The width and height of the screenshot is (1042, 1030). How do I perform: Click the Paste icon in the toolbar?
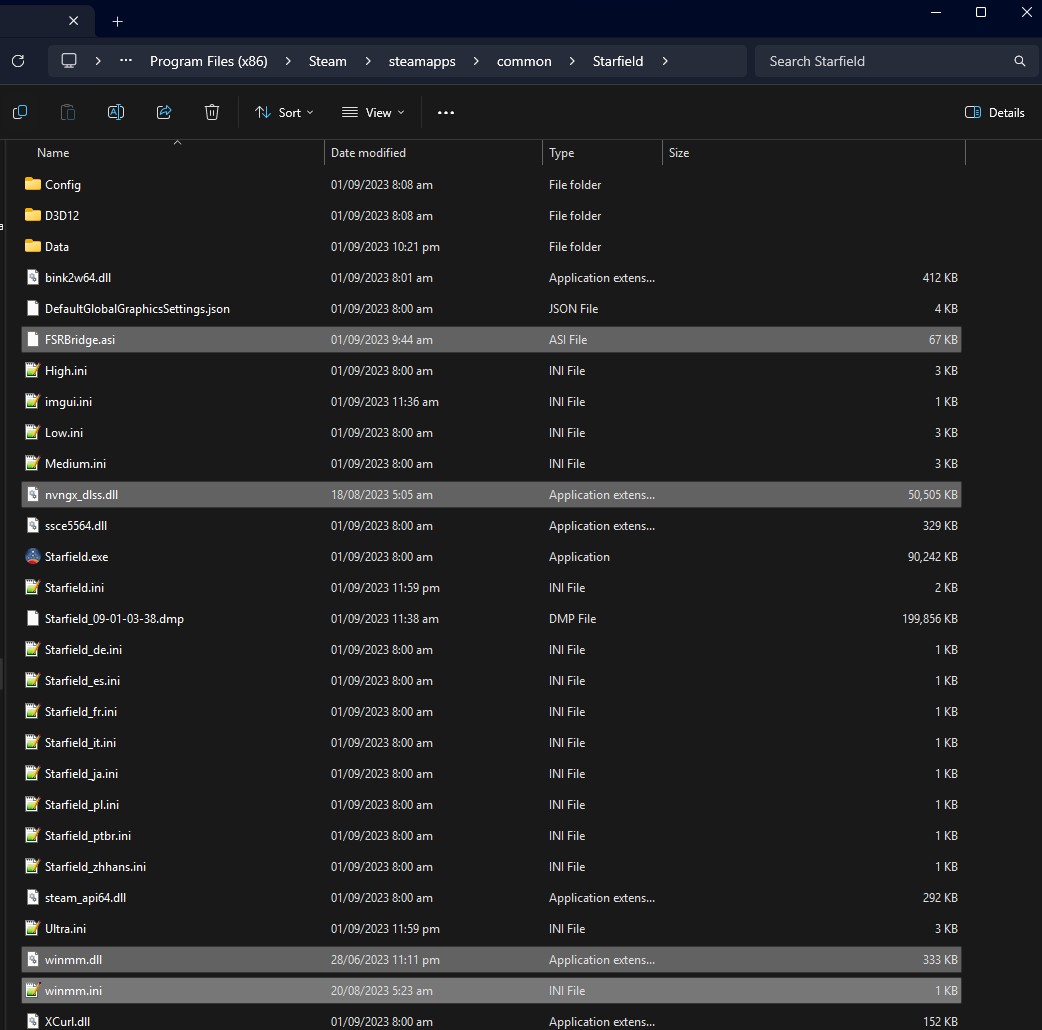(x=68, y=112)
